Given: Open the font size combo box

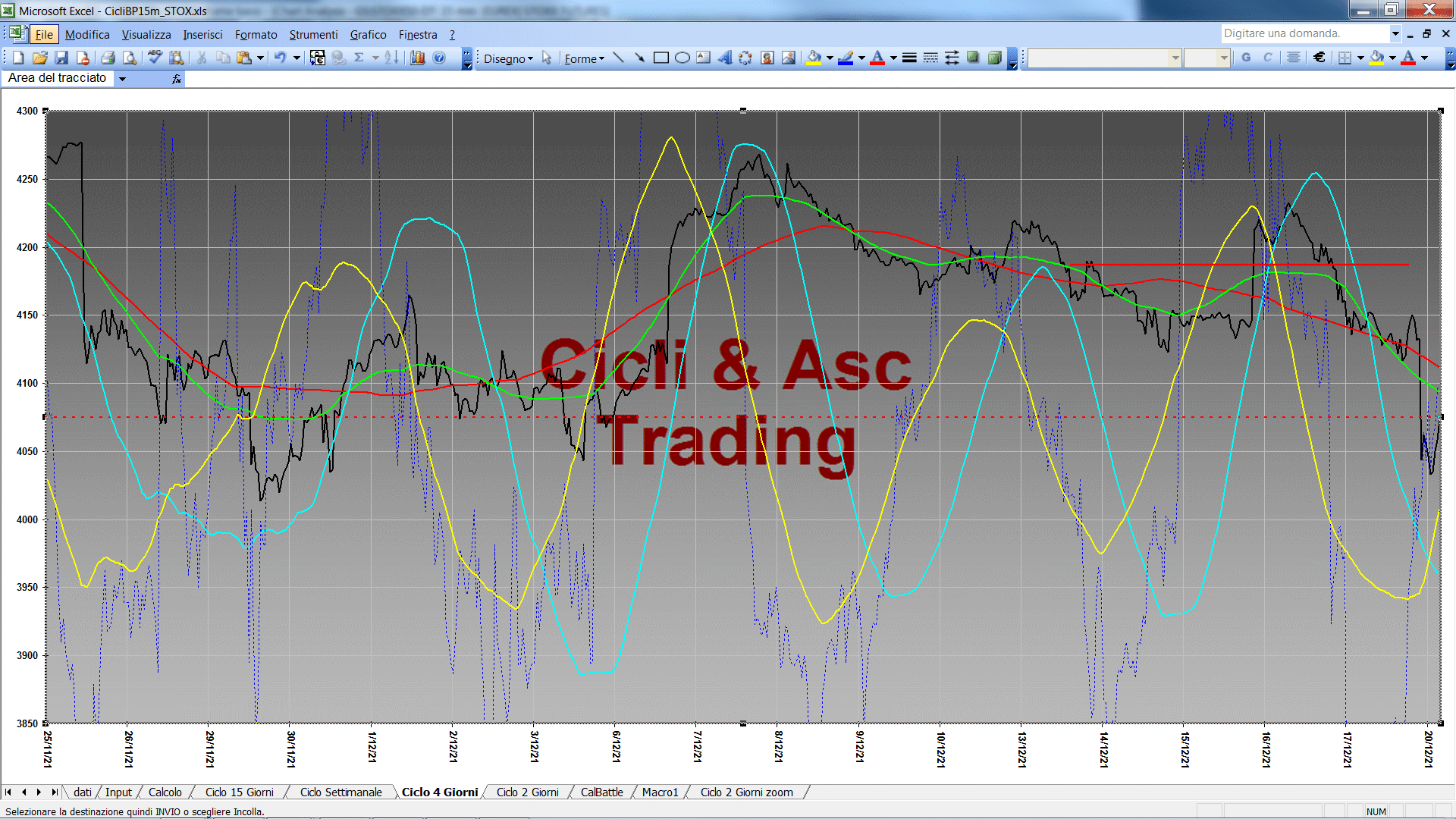Looking at the screenshot, I should click(1207, 58).
